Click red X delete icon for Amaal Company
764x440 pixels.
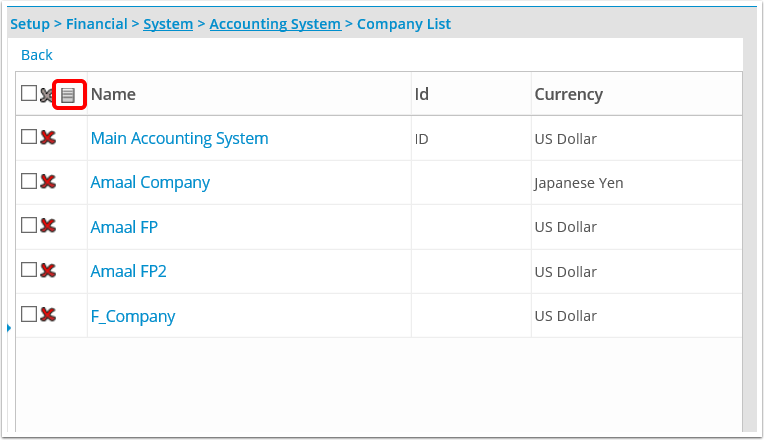click(48, 182)
